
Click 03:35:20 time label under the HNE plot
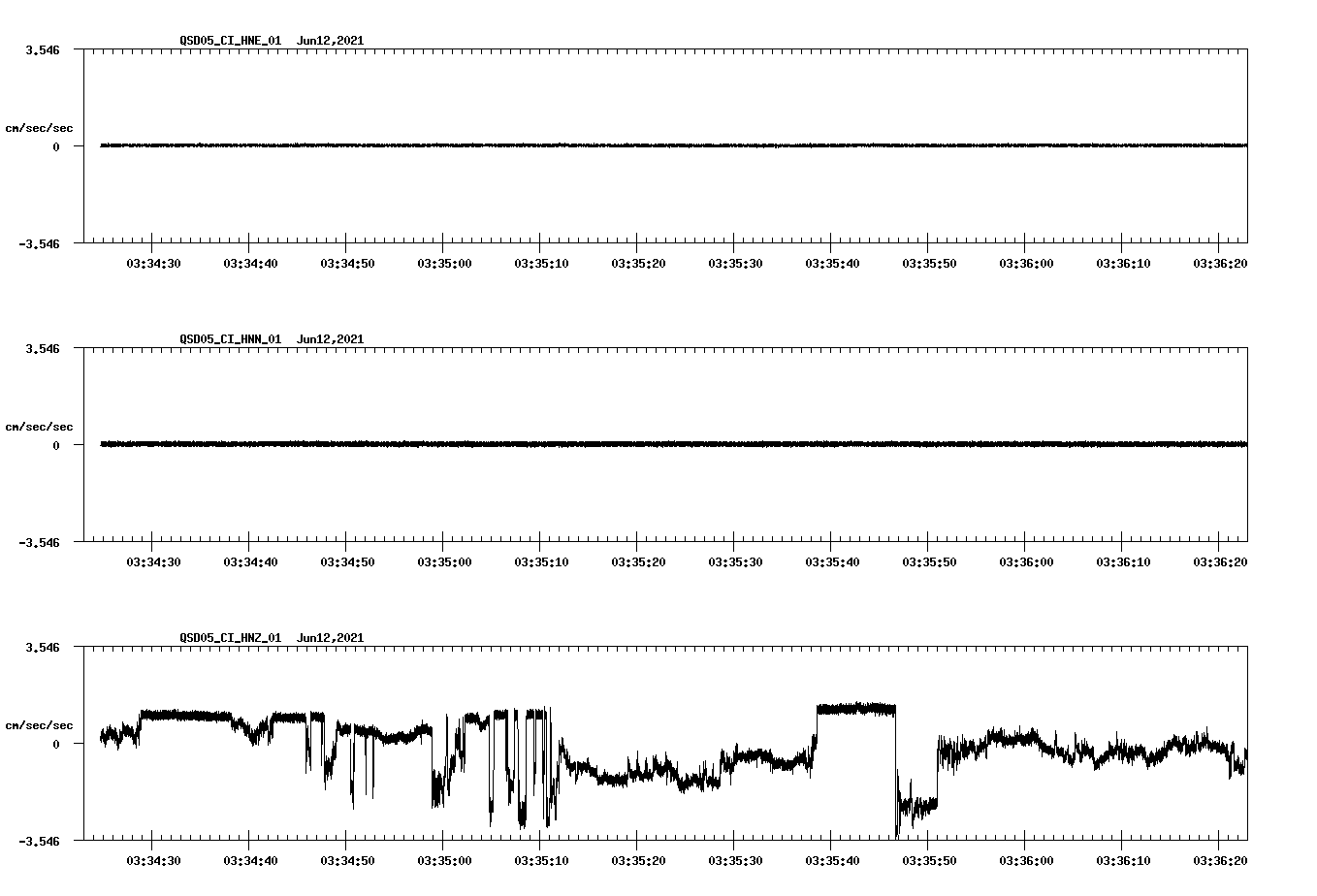[x=638, y=264]
